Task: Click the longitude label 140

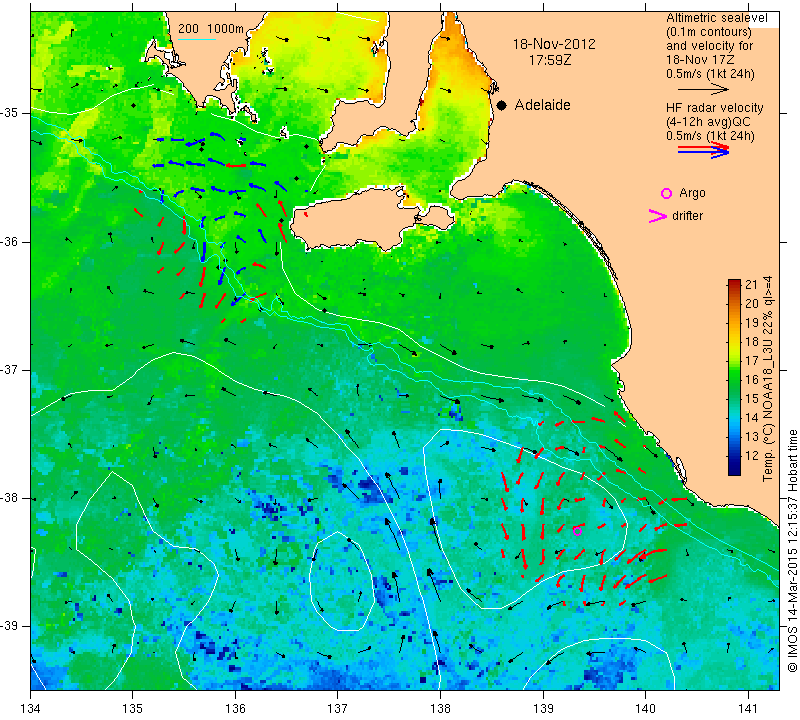Action: [645, 709]
